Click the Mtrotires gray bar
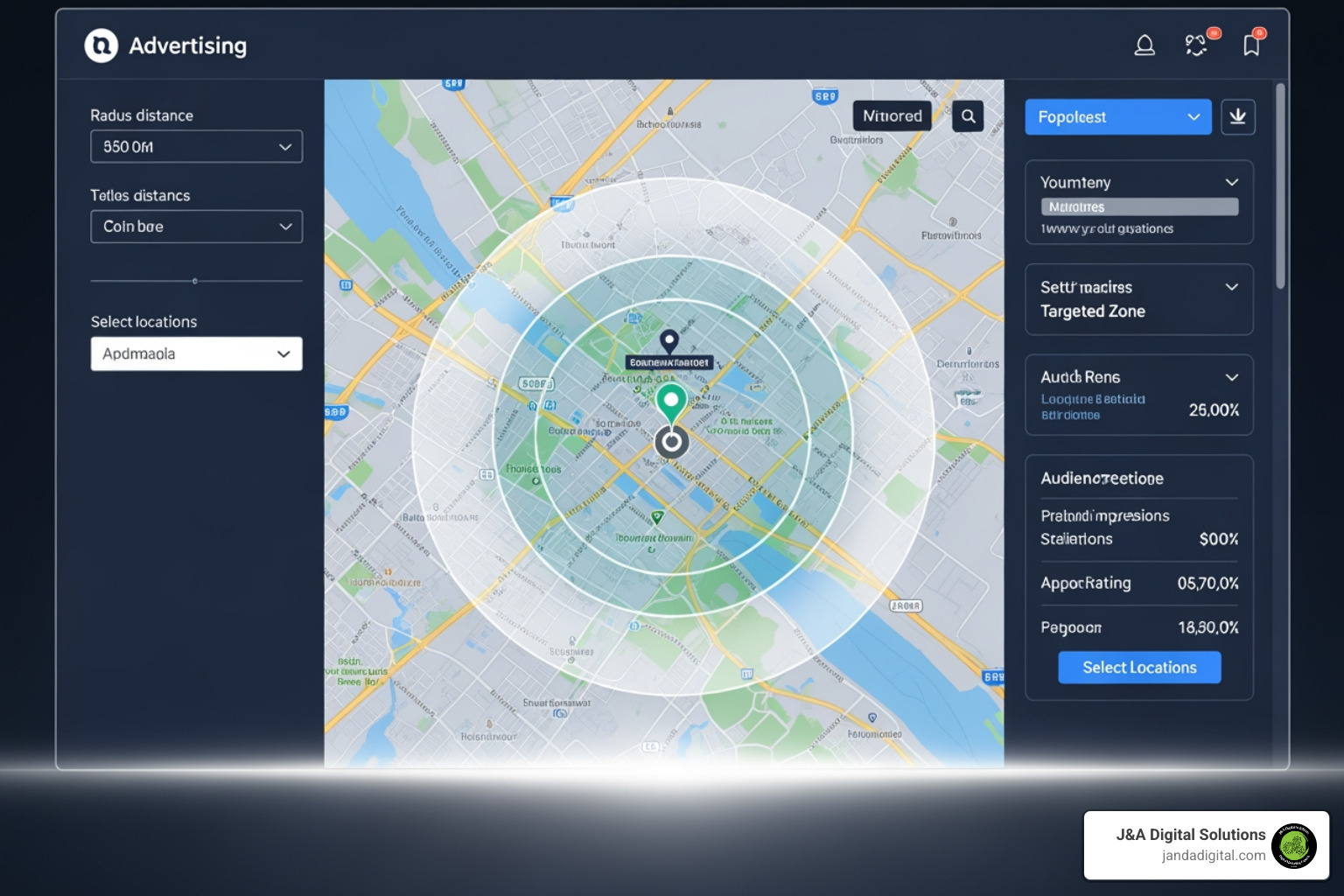Screen dimensions: 1344x896 [x=1139, y=206]
